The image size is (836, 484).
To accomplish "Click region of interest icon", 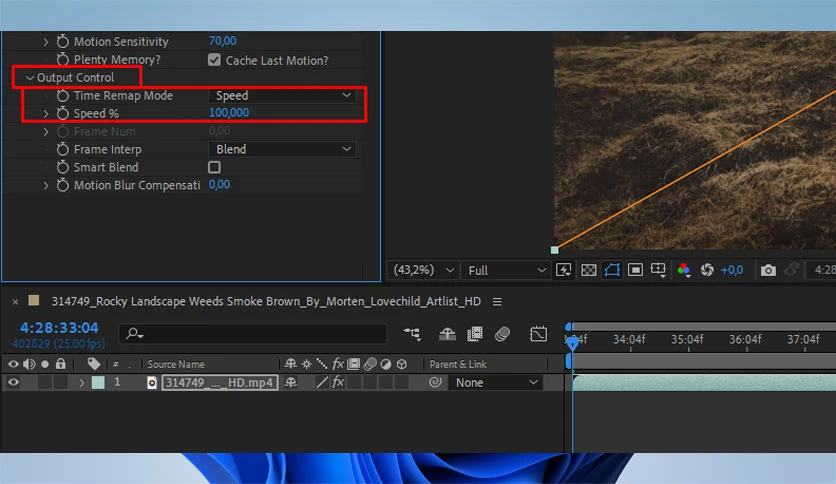I will (x=635, y=270).
